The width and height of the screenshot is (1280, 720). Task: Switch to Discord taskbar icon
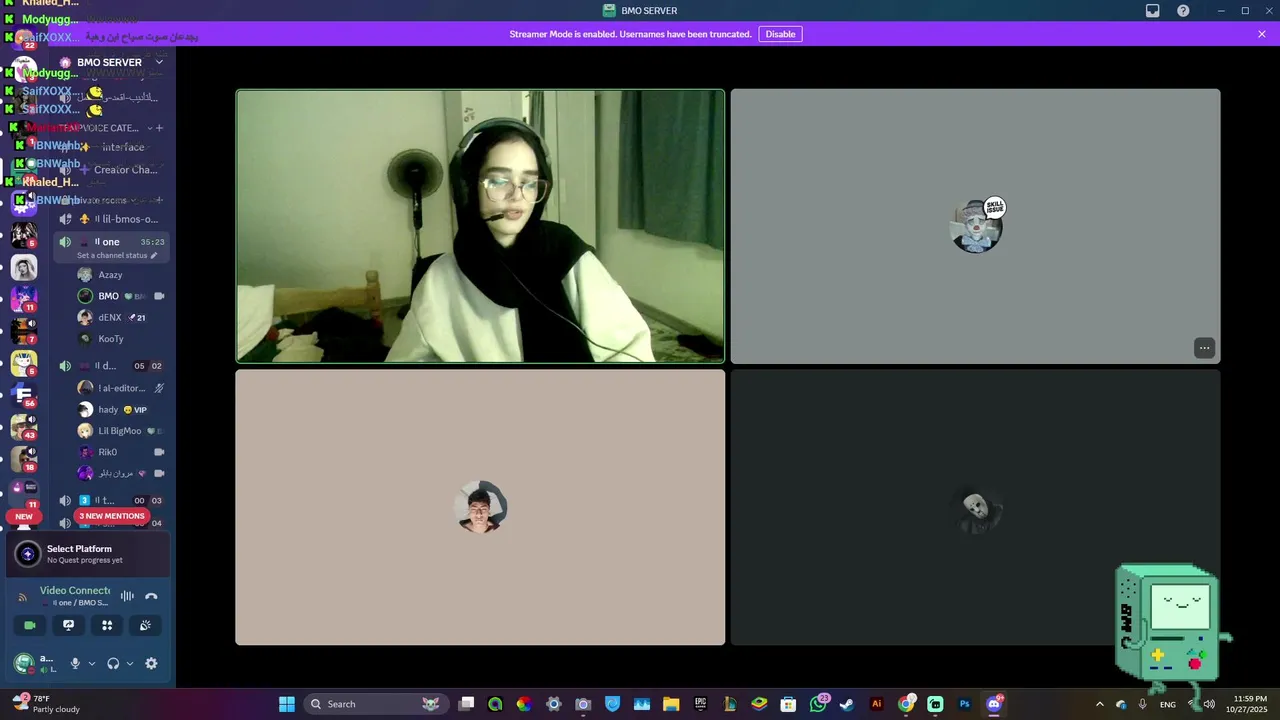(994, 704)
